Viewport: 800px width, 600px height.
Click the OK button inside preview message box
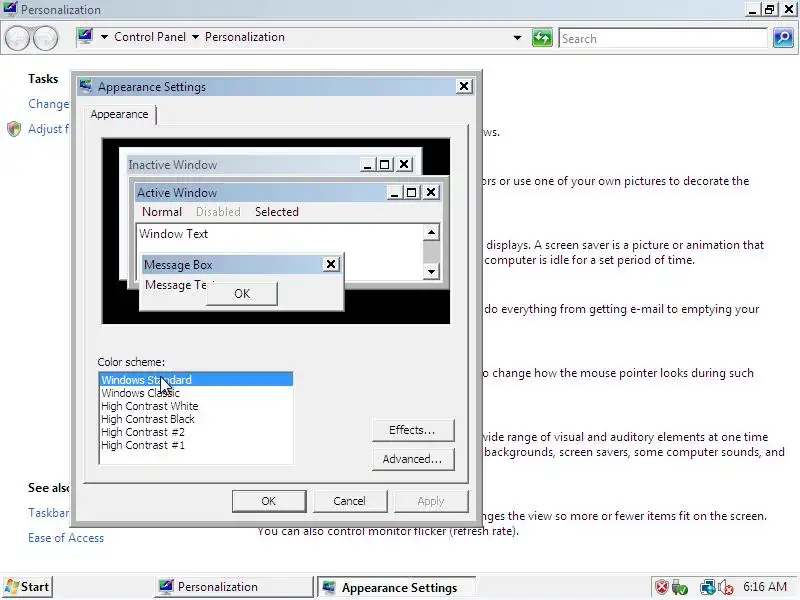(242, 294)
